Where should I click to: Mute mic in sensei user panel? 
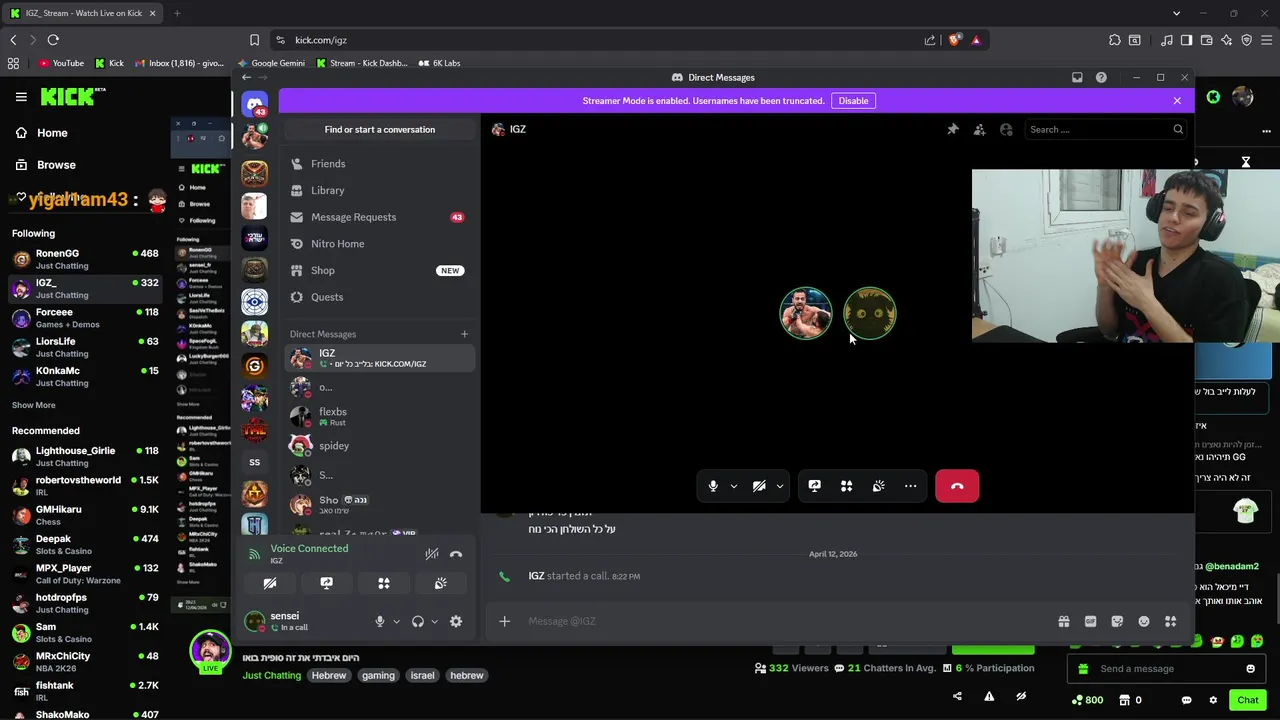[379, 621]
